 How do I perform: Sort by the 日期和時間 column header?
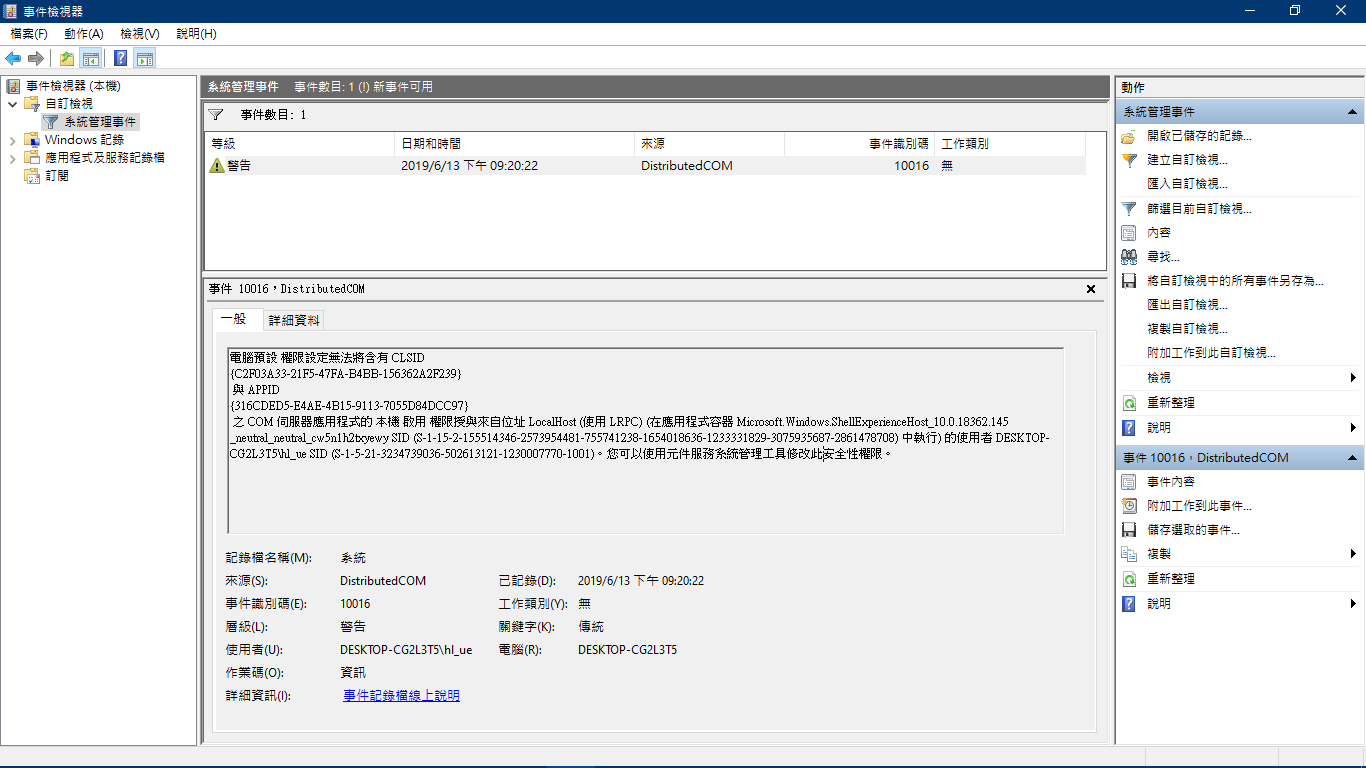point(515,144)
